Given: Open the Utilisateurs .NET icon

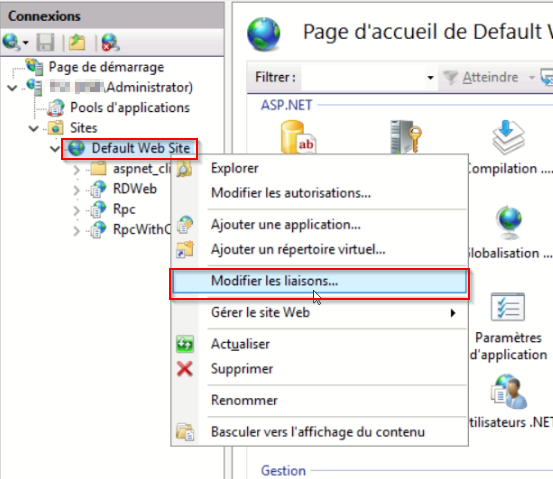Looking at the screenshot, I should 509,392.
